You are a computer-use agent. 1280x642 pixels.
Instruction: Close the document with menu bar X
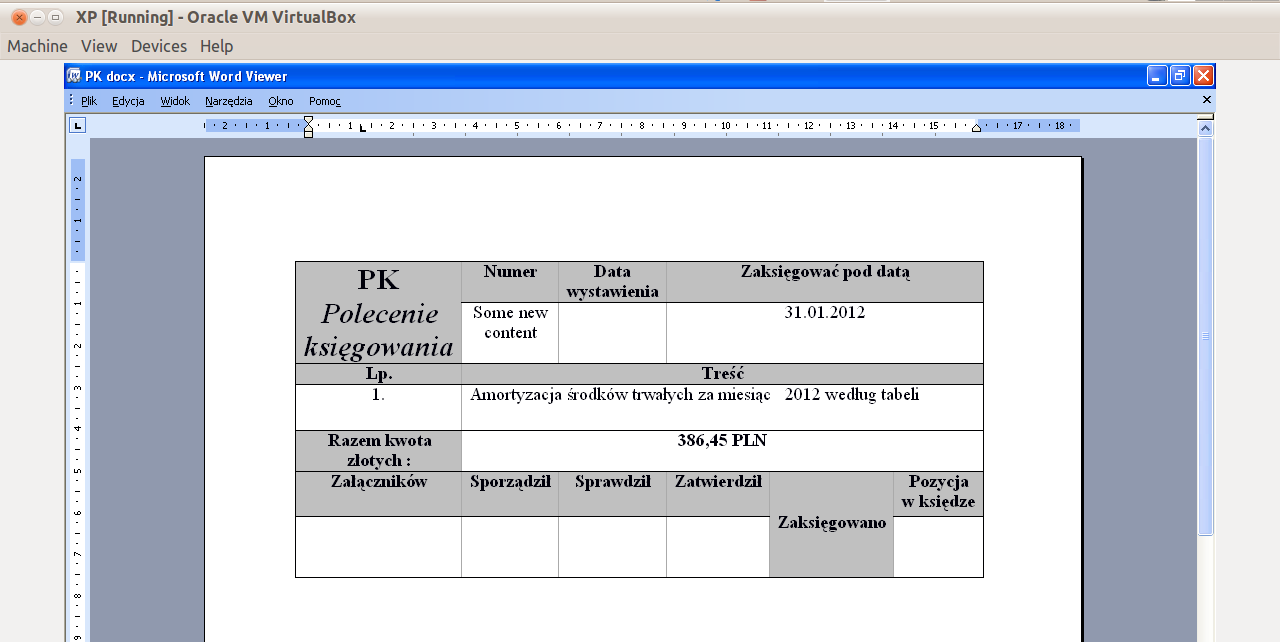click(1206, 100)
